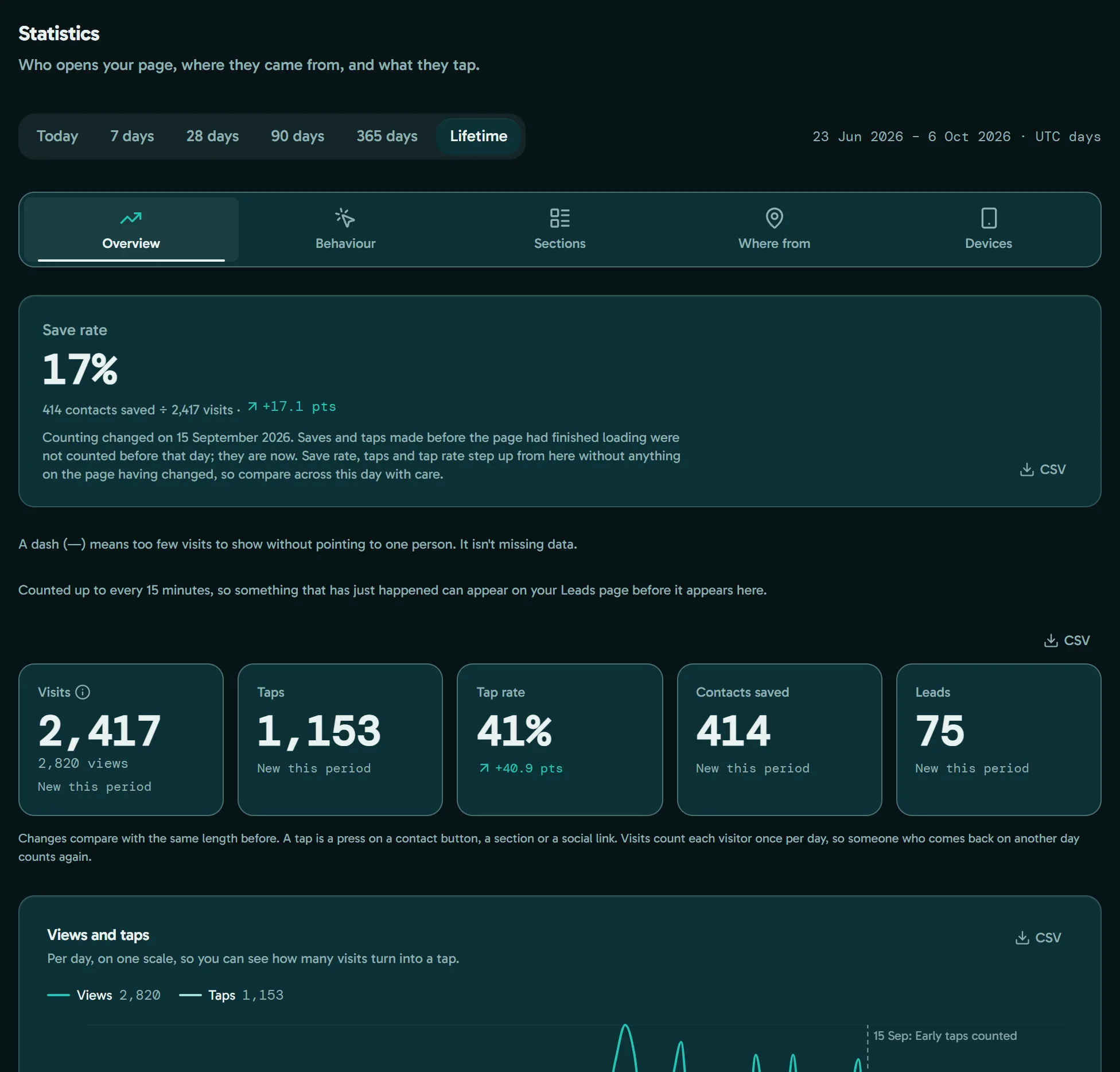Choose the 90 days range
Image resolution: width=1120 pixels, height=1072 pixels.
[x=297, y=136]
